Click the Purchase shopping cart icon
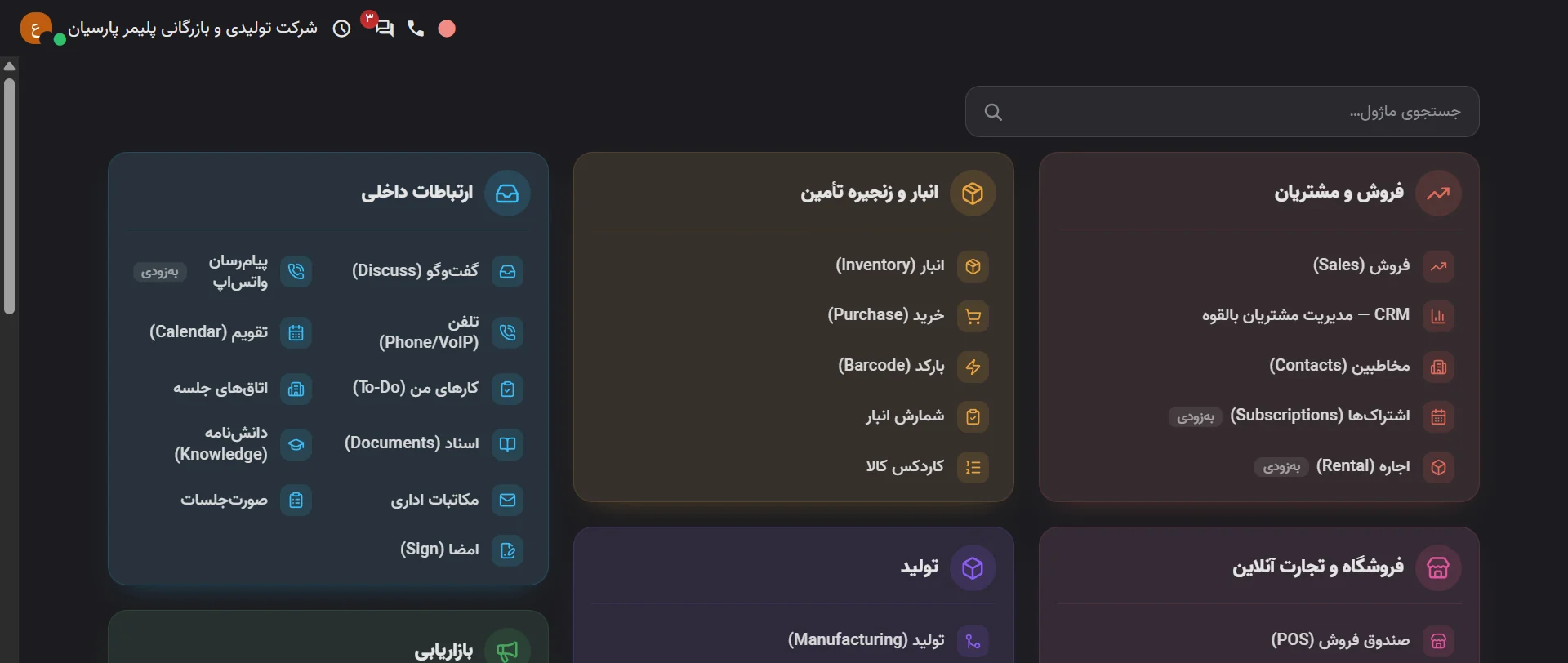This screenshot has width=1568, height=663. [973, 317]
